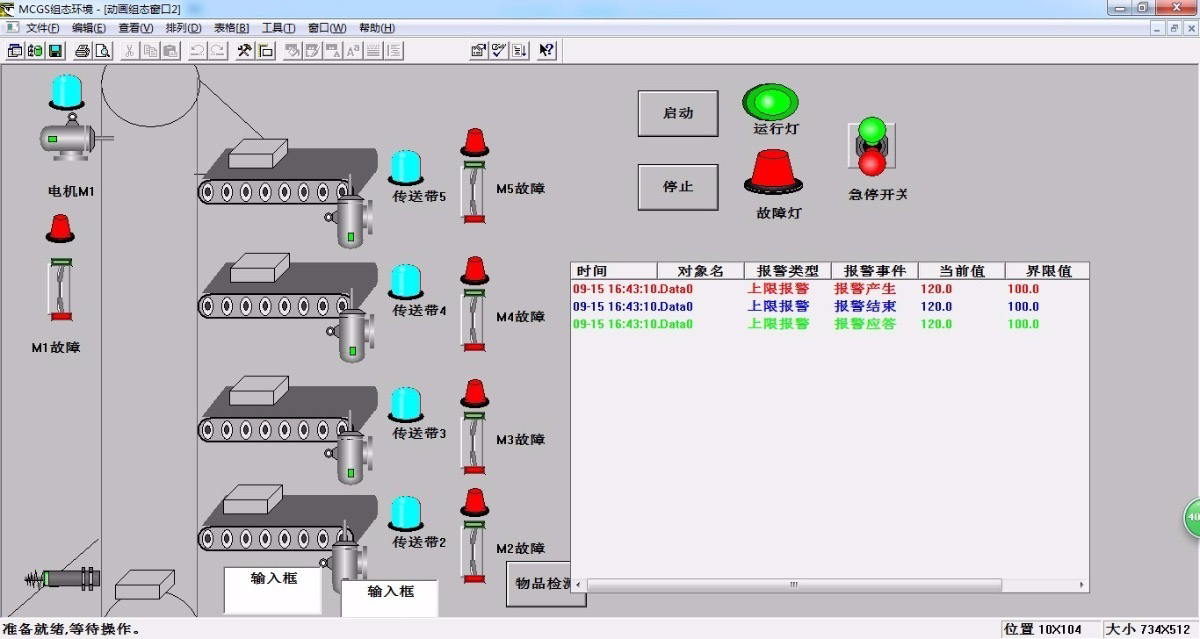
Task: Click the 报警事件 column header
Action: coord(874,271)
